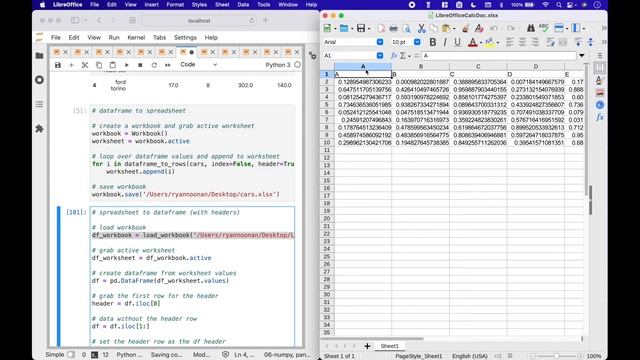Click the Sum sigma icon
Image resolution: width=640 pixels, height=360 pixels.
(403, 56)
